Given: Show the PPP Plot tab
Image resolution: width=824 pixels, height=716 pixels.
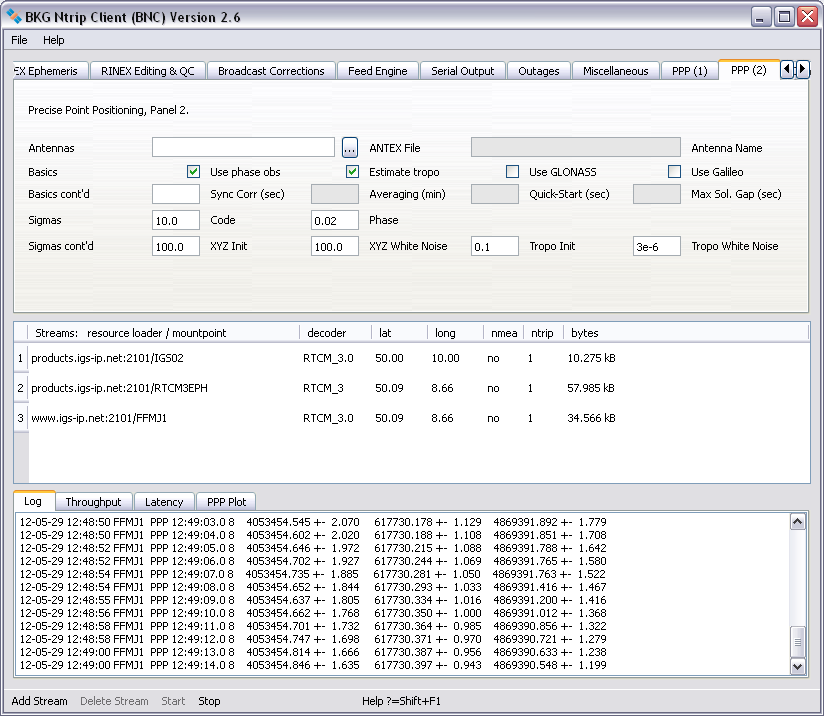Looking at the screenshot, I should click(226, 502).
